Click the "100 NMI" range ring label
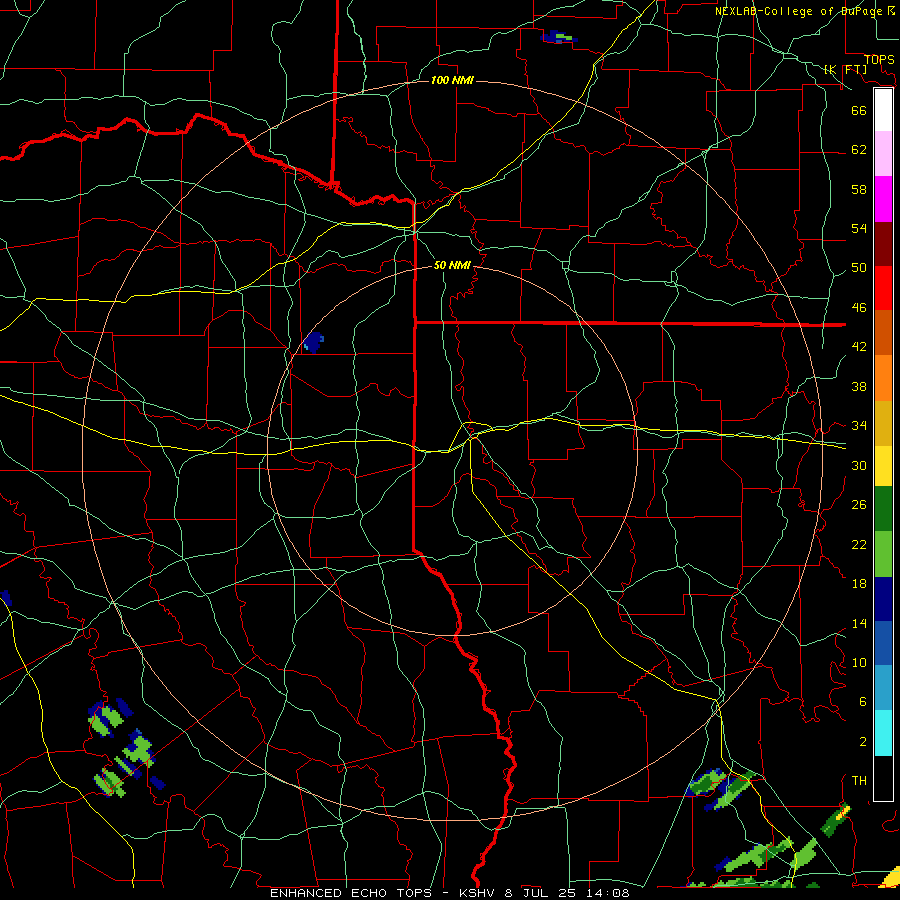Screen dimensions: 900x900 (452, 80)
